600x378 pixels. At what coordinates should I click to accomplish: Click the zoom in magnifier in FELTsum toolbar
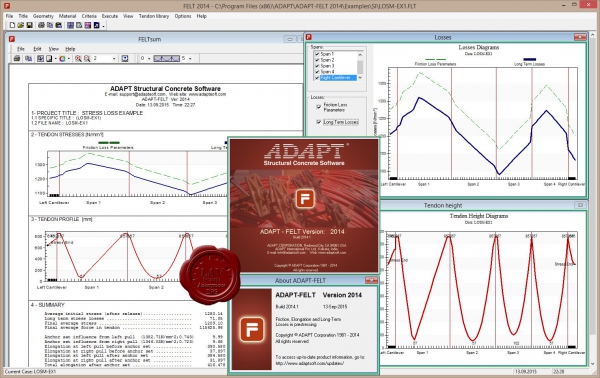pos(78,59)
